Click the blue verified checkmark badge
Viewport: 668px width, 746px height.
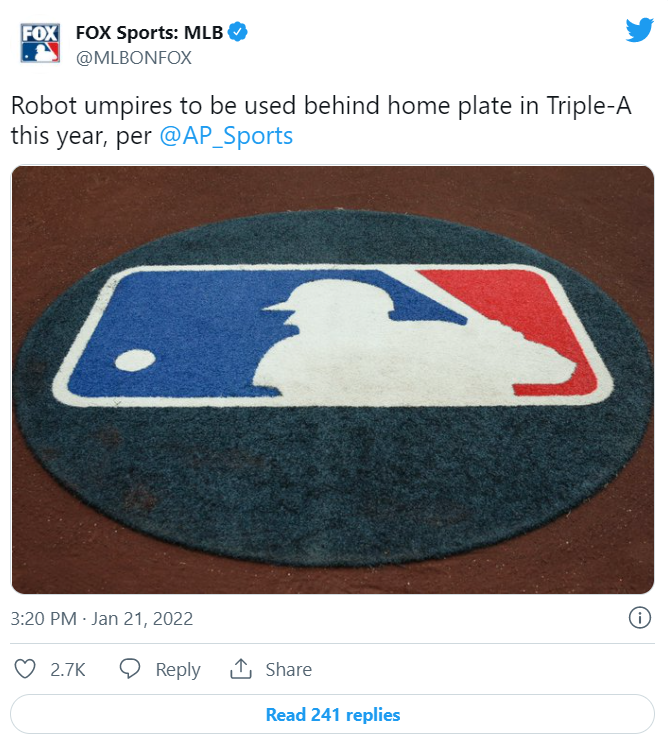[x=237, y=32]
